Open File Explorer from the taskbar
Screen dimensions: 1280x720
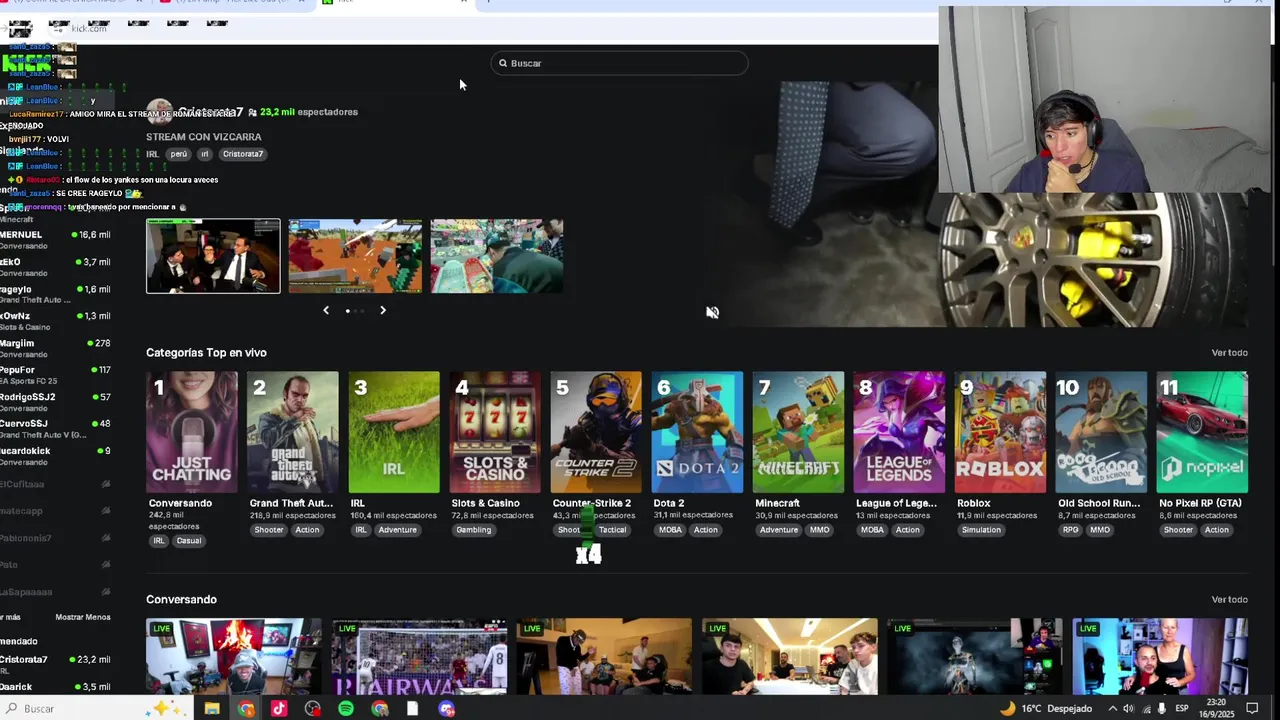click(212, 708)
